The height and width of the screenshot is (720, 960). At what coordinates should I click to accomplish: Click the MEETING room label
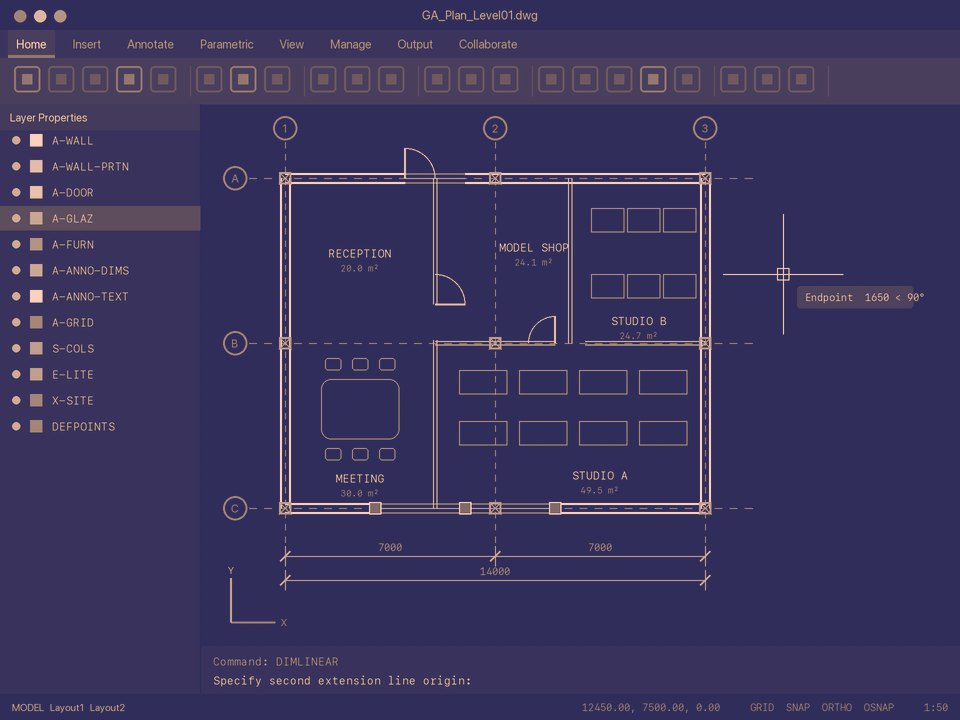click(359, 479)
